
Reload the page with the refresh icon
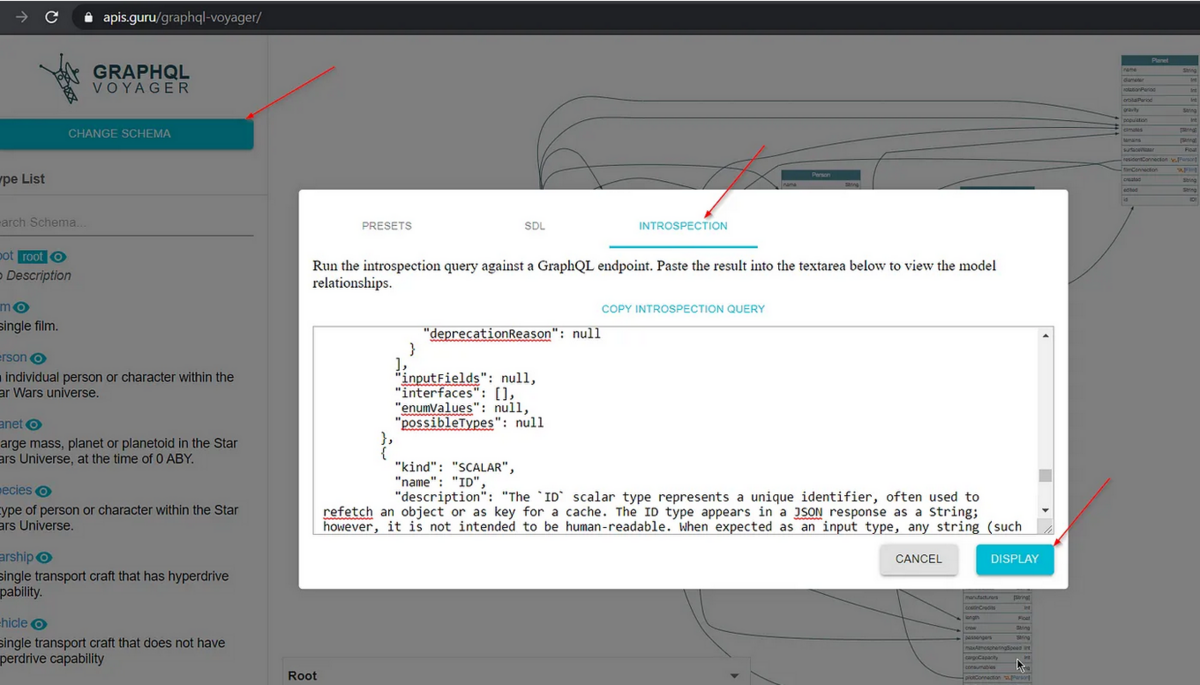coord(52,17)
